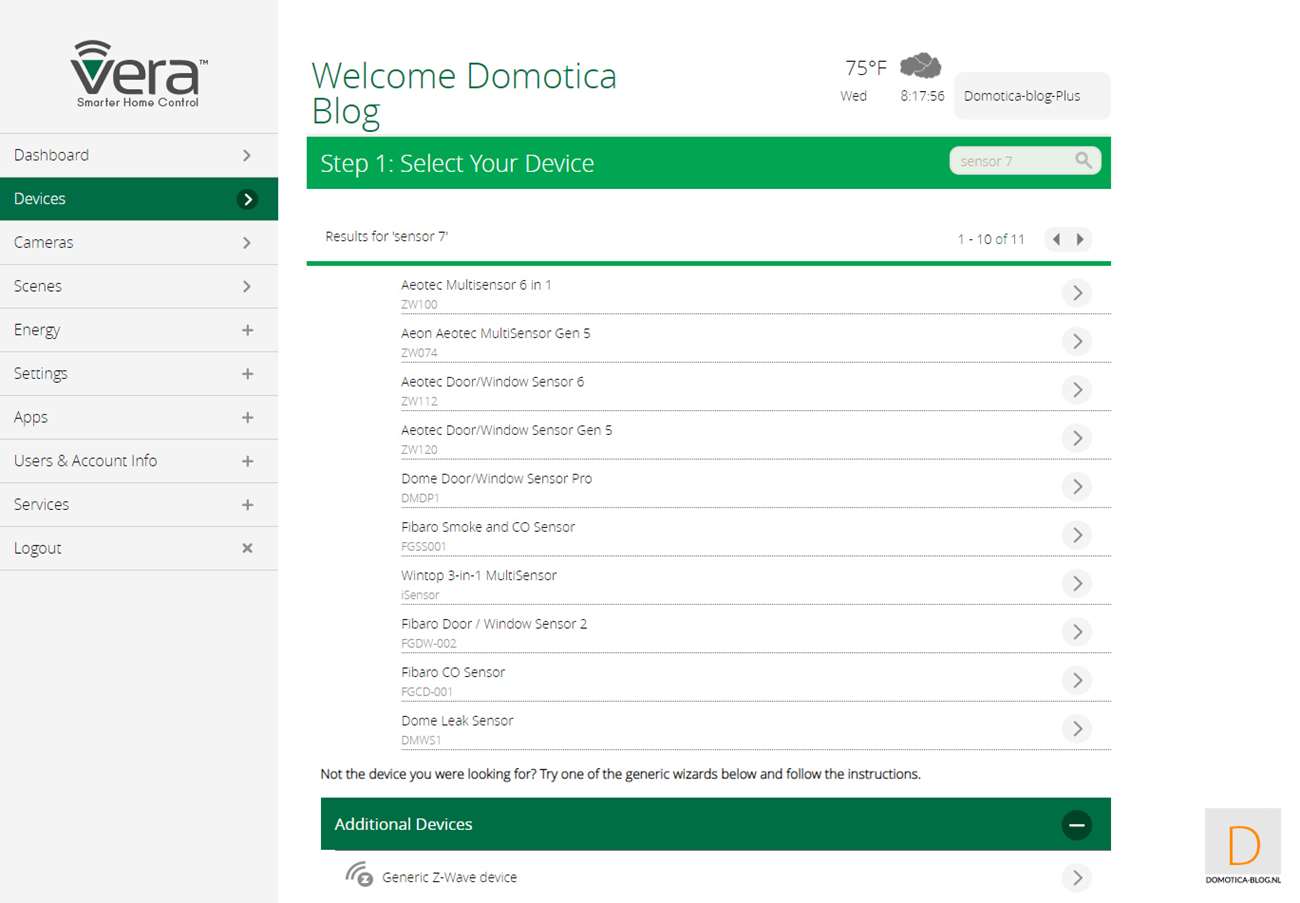Click the Vera logo
Image resolution: width=1300 pixels, height=903 pixels.
click(x=138, y=75)
